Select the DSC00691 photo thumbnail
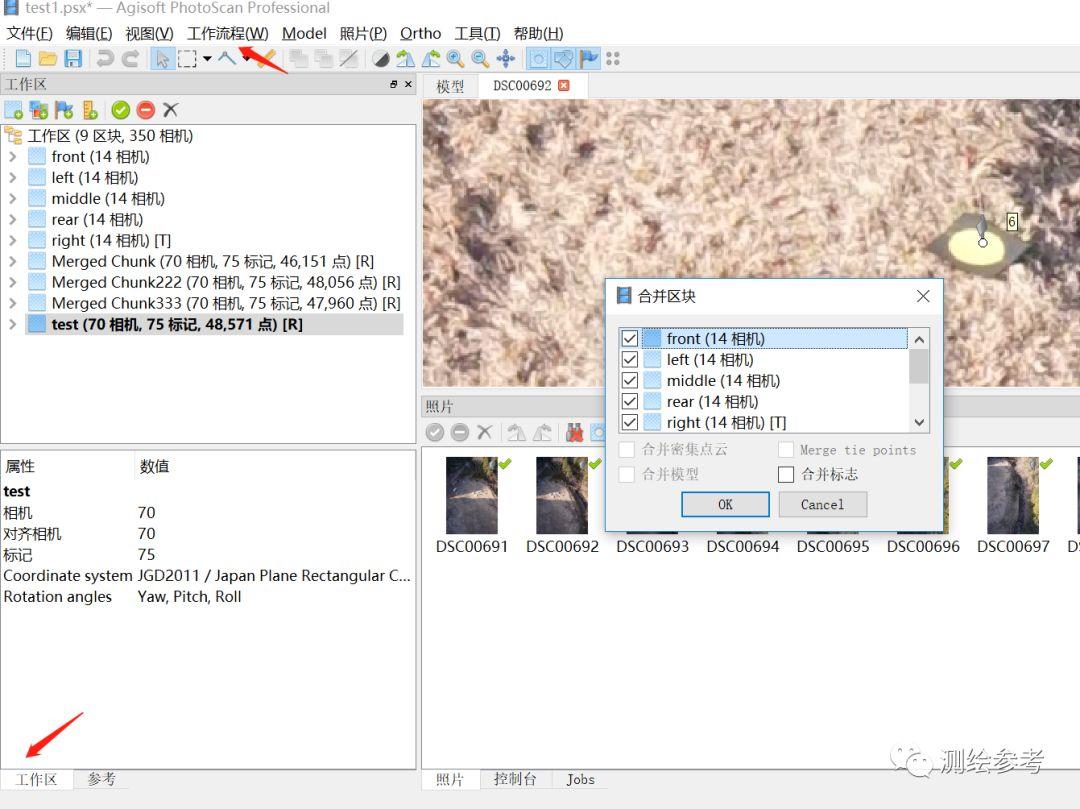 (x=471, y=495)
